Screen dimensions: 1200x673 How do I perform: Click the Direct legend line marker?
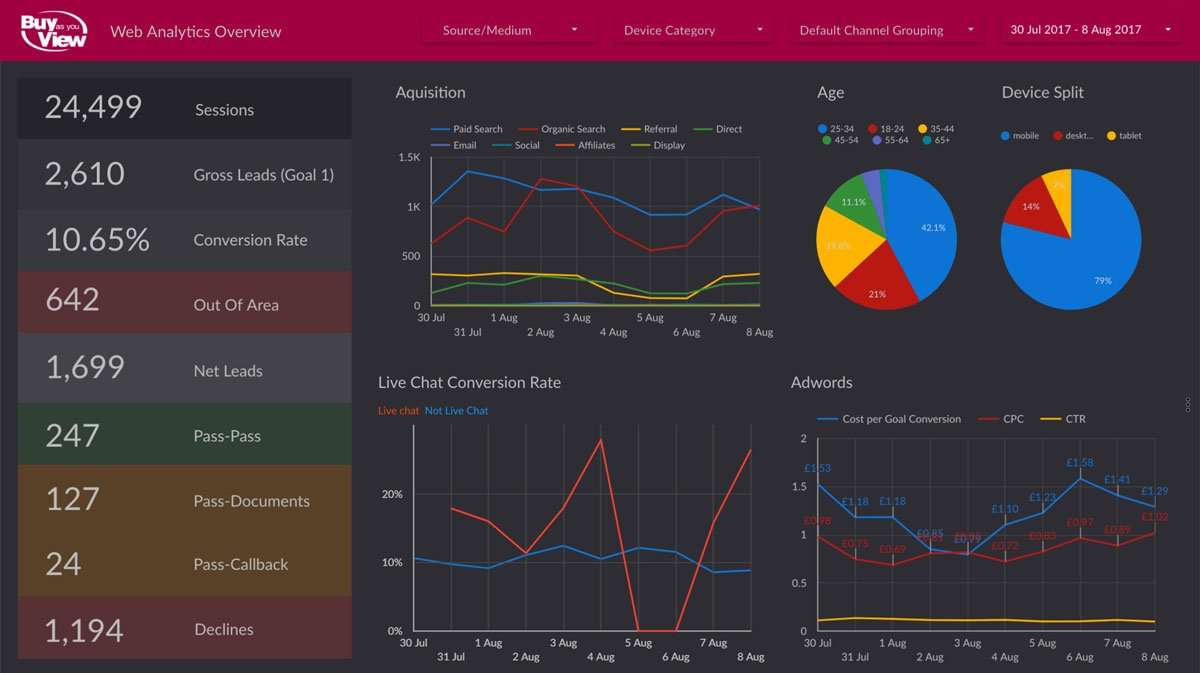coord(702,129)
